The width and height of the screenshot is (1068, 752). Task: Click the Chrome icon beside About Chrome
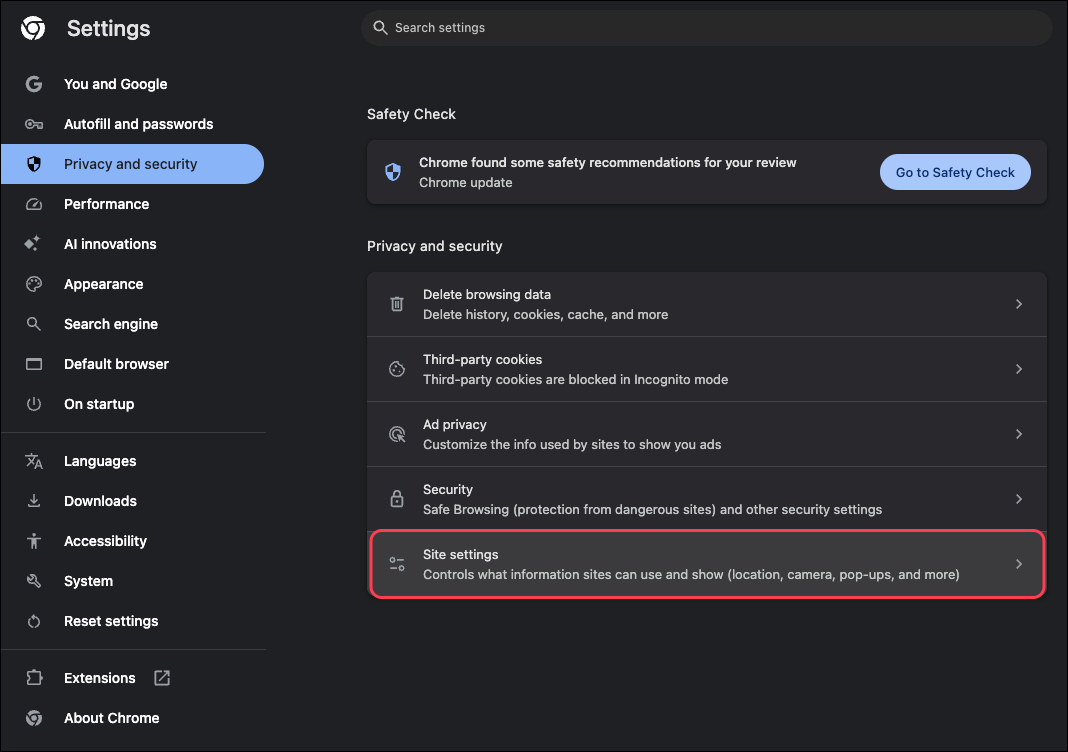[x=33, y=718]
